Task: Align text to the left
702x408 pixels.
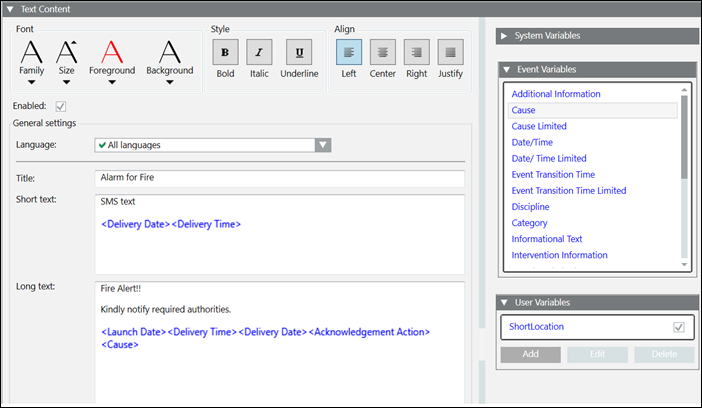Action: coord(348,52)
